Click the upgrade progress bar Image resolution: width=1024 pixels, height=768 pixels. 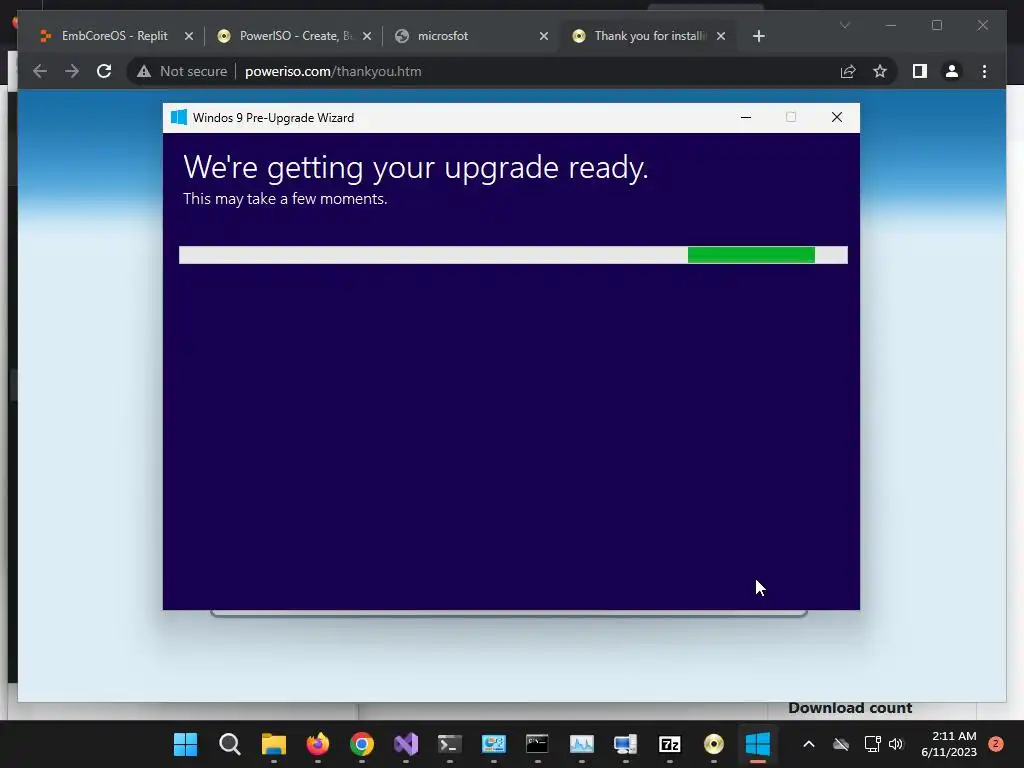click(x=513, y=255)
